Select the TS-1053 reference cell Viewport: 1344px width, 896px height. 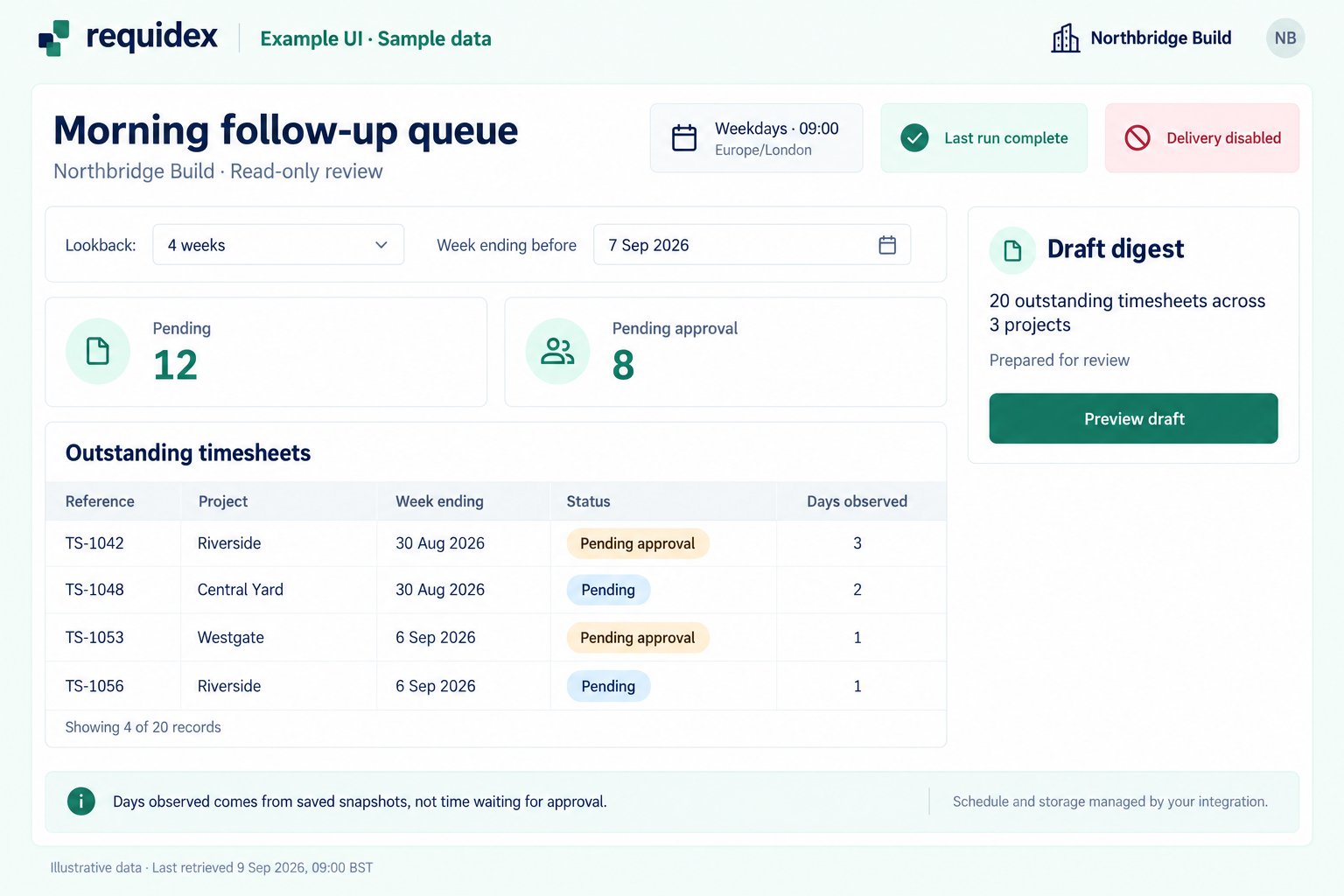(94, 638)
